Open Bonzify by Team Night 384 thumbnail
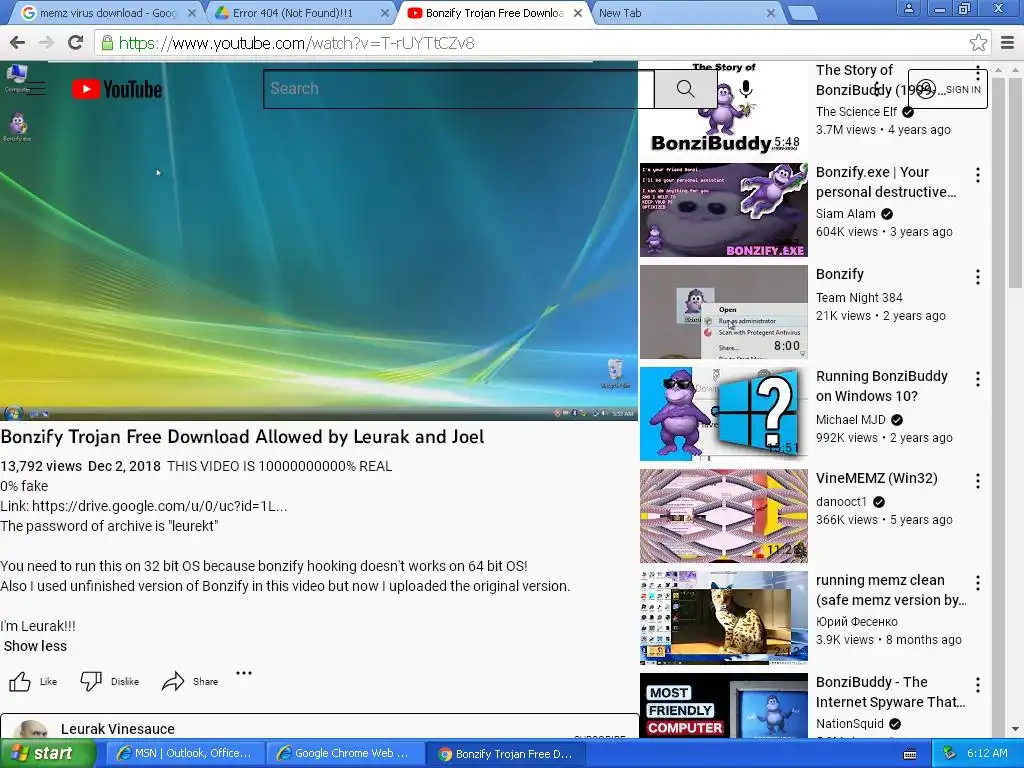 [724, 312]
